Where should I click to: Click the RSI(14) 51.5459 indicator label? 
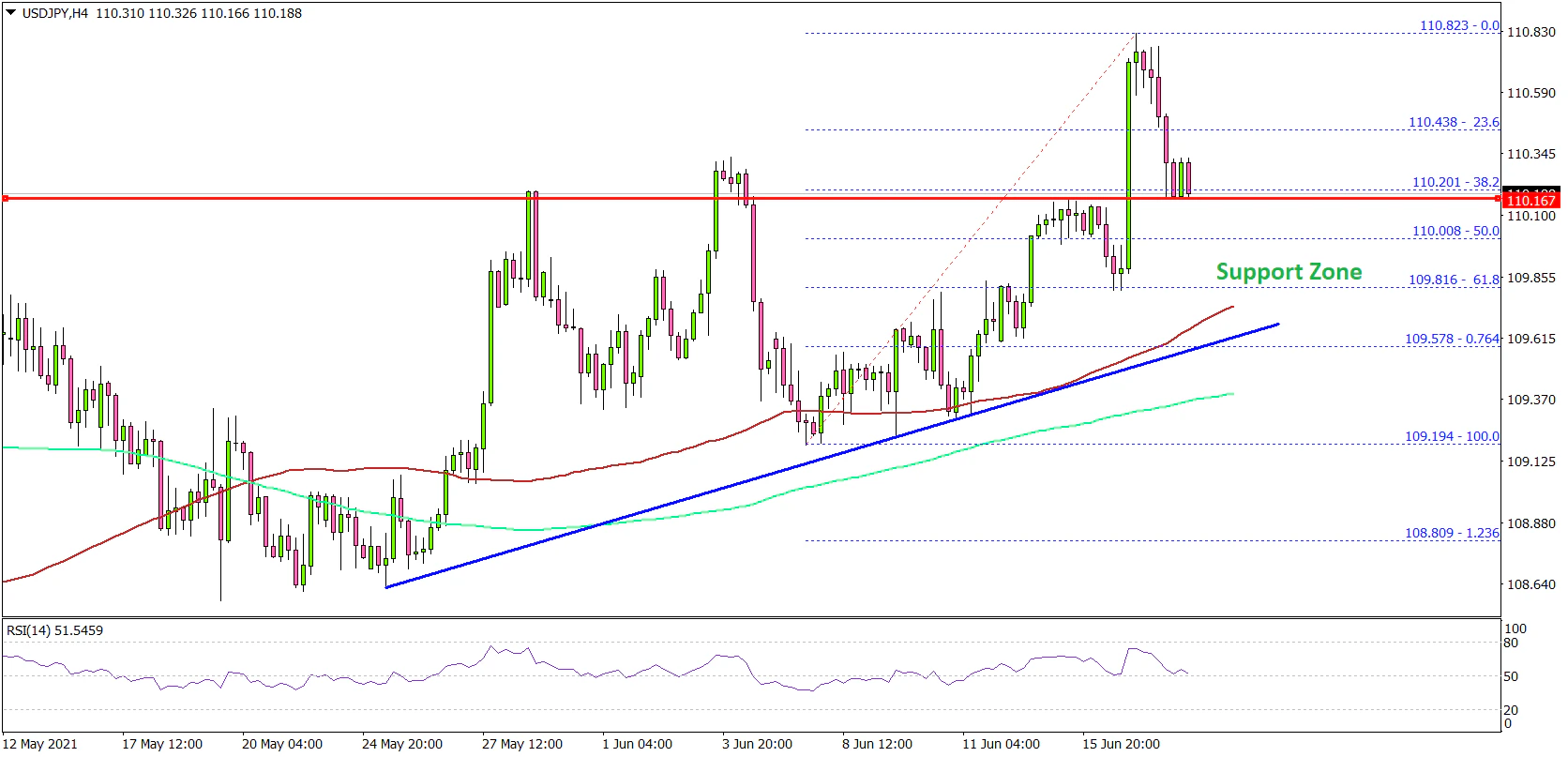click(x=54, y=630)
